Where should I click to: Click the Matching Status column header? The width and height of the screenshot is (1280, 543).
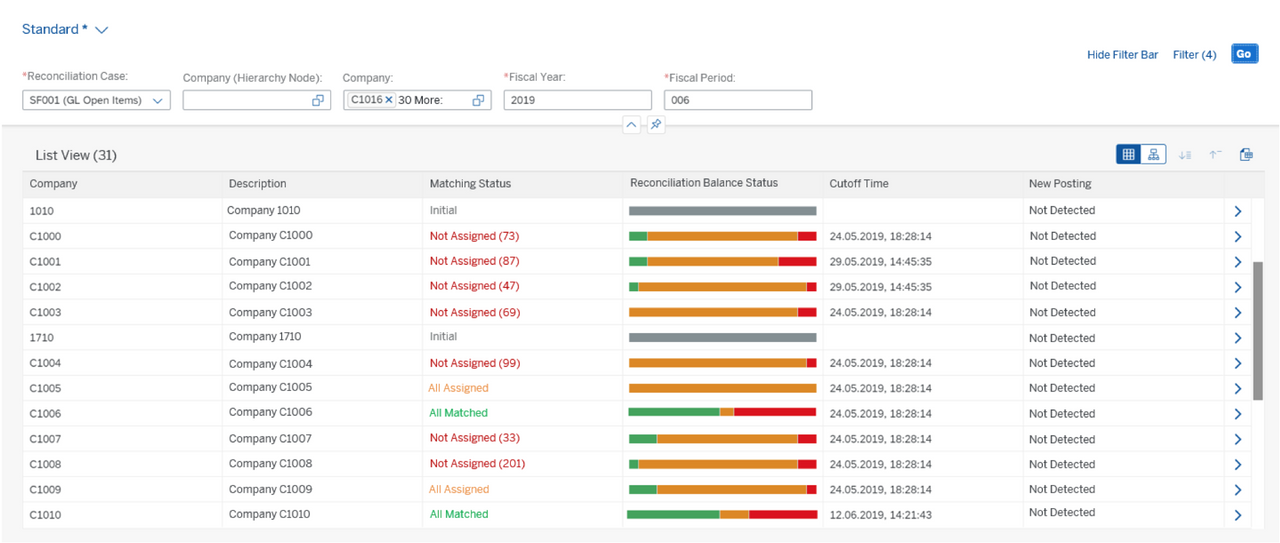coord(470,184)
